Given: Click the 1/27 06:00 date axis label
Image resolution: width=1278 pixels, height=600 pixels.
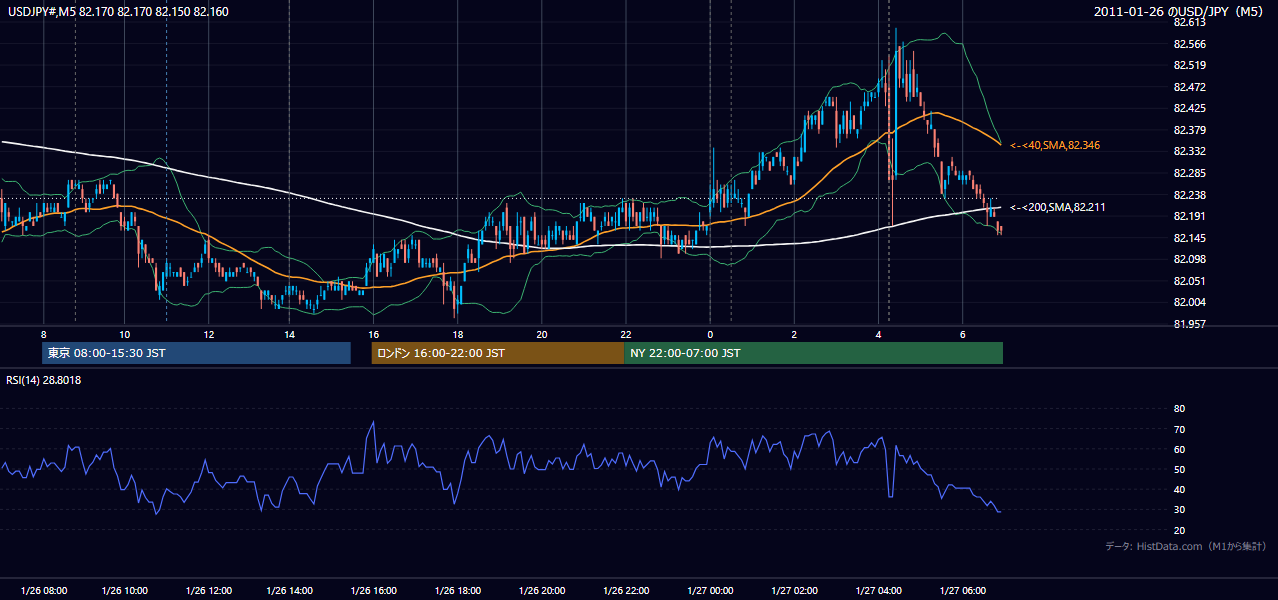Looking at the screenshot, I should (962, 590).
